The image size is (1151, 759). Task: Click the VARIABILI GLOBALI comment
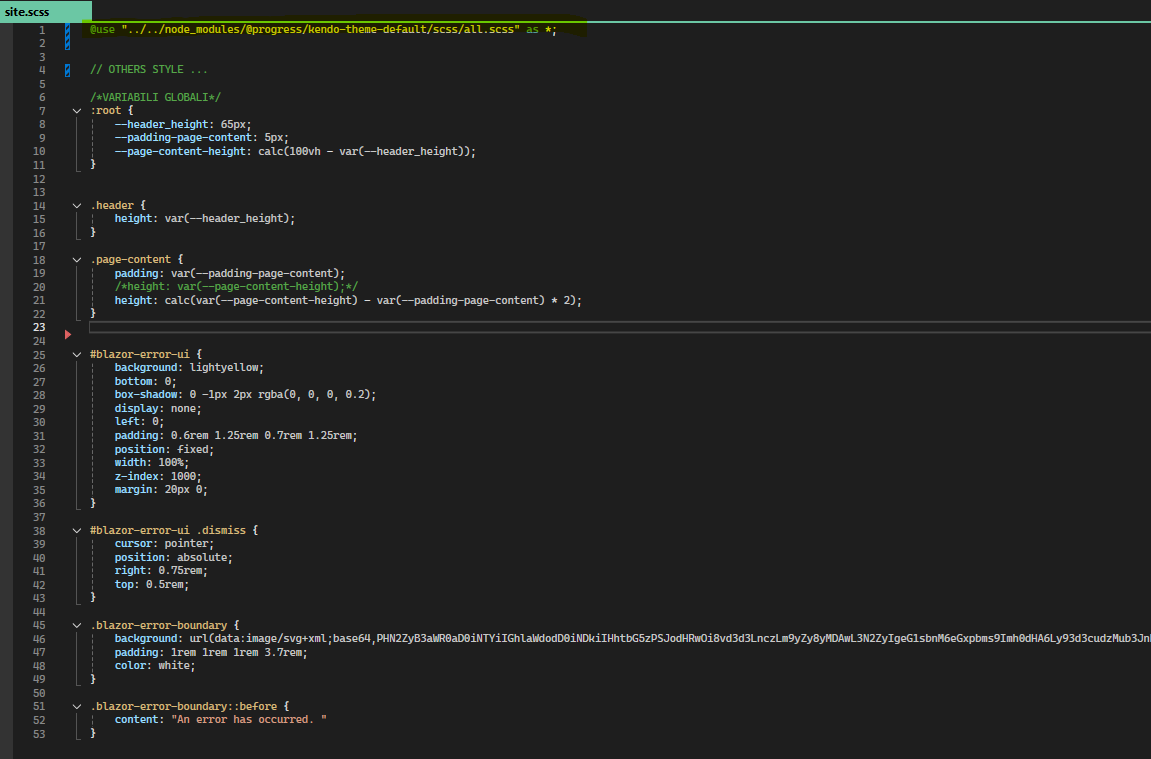(155, 97)
